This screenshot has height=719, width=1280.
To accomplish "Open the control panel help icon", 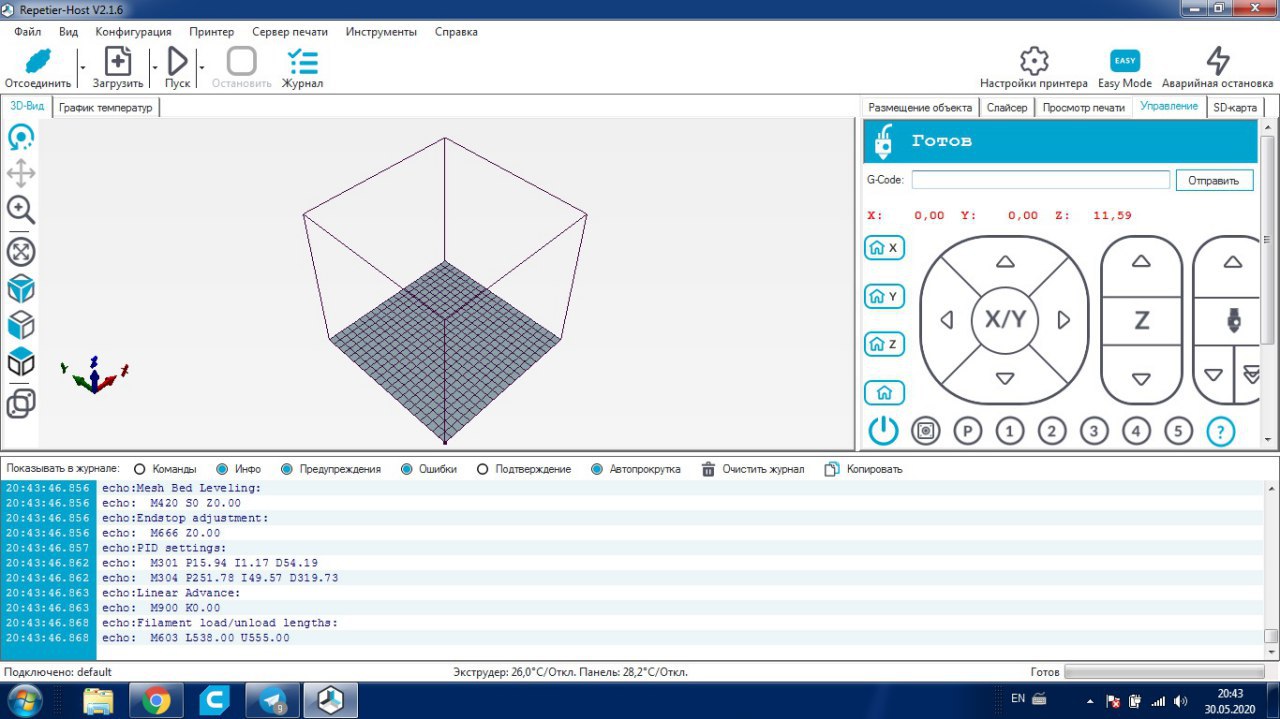I will pyautogui.click(x=1221, y=432).
